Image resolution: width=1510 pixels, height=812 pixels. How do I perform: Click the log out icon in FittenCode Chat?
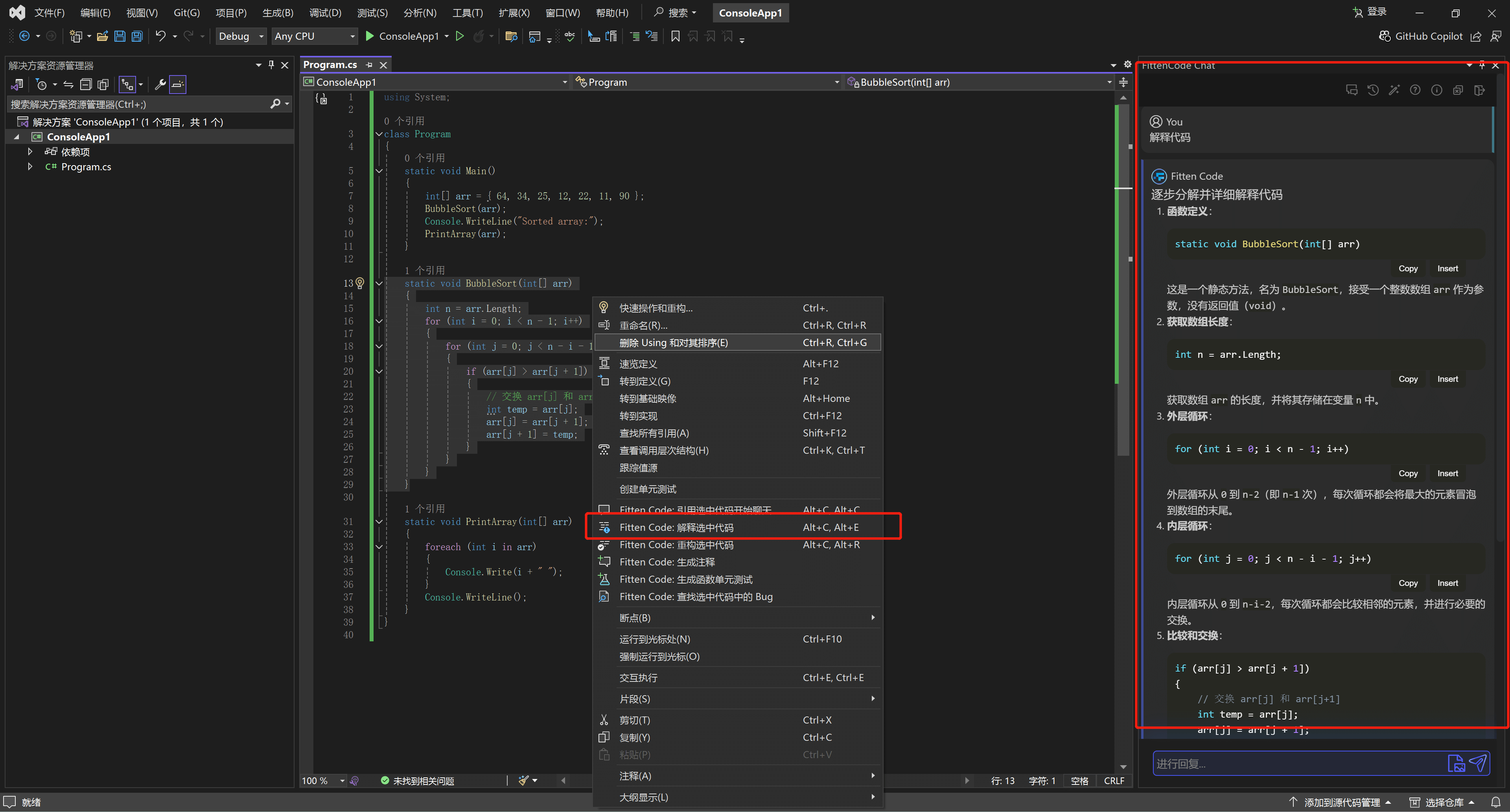click(x=1479, y=90)
